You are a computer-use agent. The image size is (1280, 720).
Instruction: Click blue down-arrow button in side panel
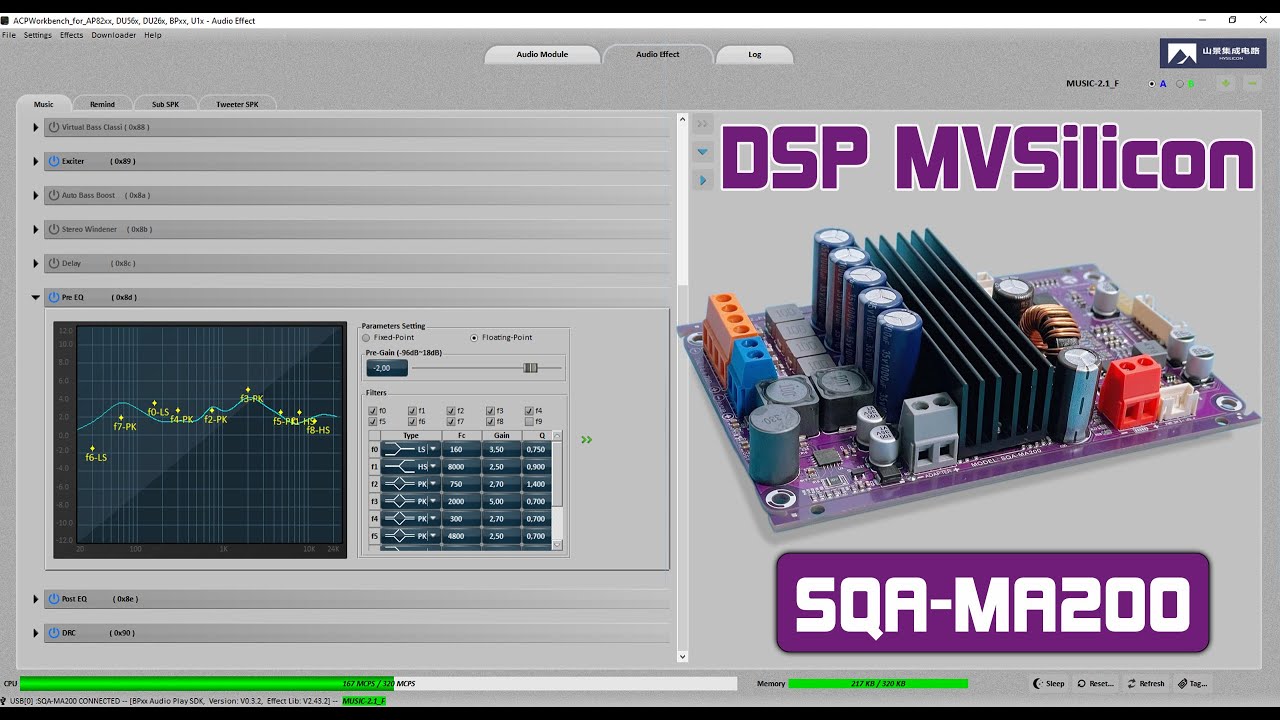tap(702, 152)
